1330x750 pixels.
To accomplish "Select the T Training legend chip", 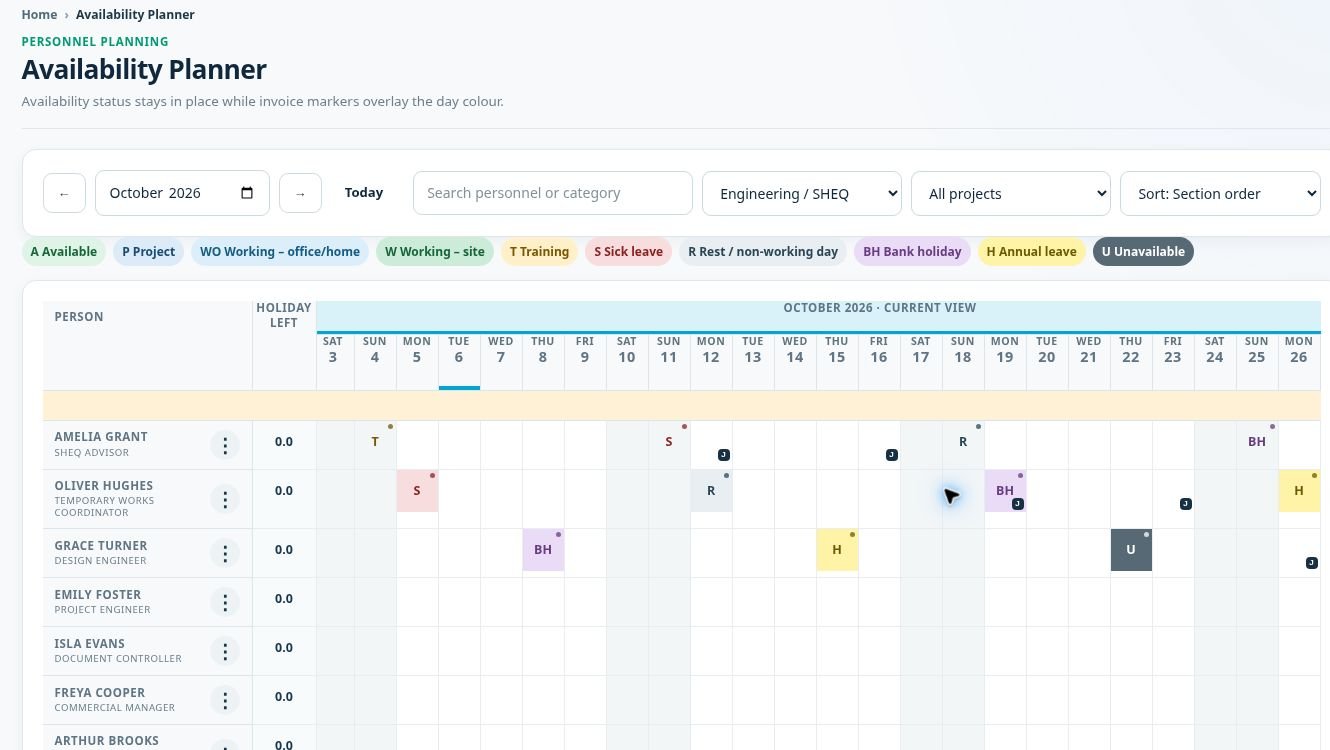I will (539, 252).
